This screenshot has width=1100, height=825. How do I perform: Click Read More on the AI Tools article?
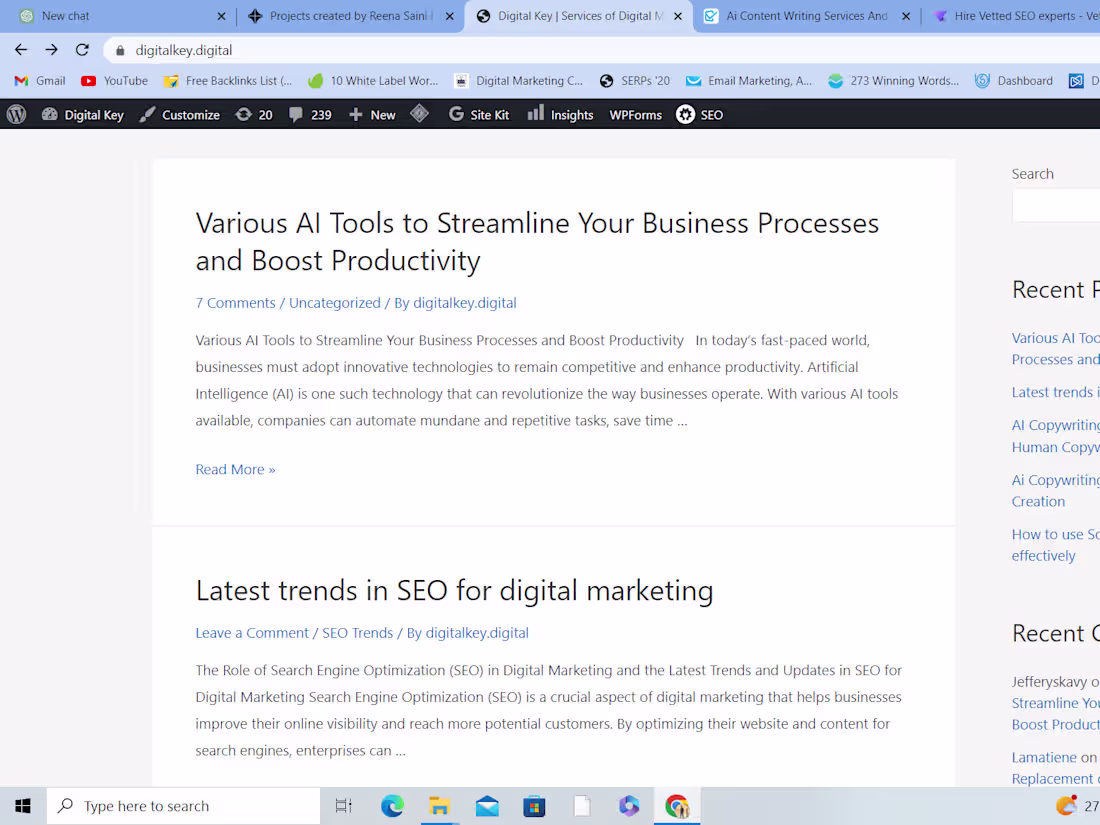235,469
